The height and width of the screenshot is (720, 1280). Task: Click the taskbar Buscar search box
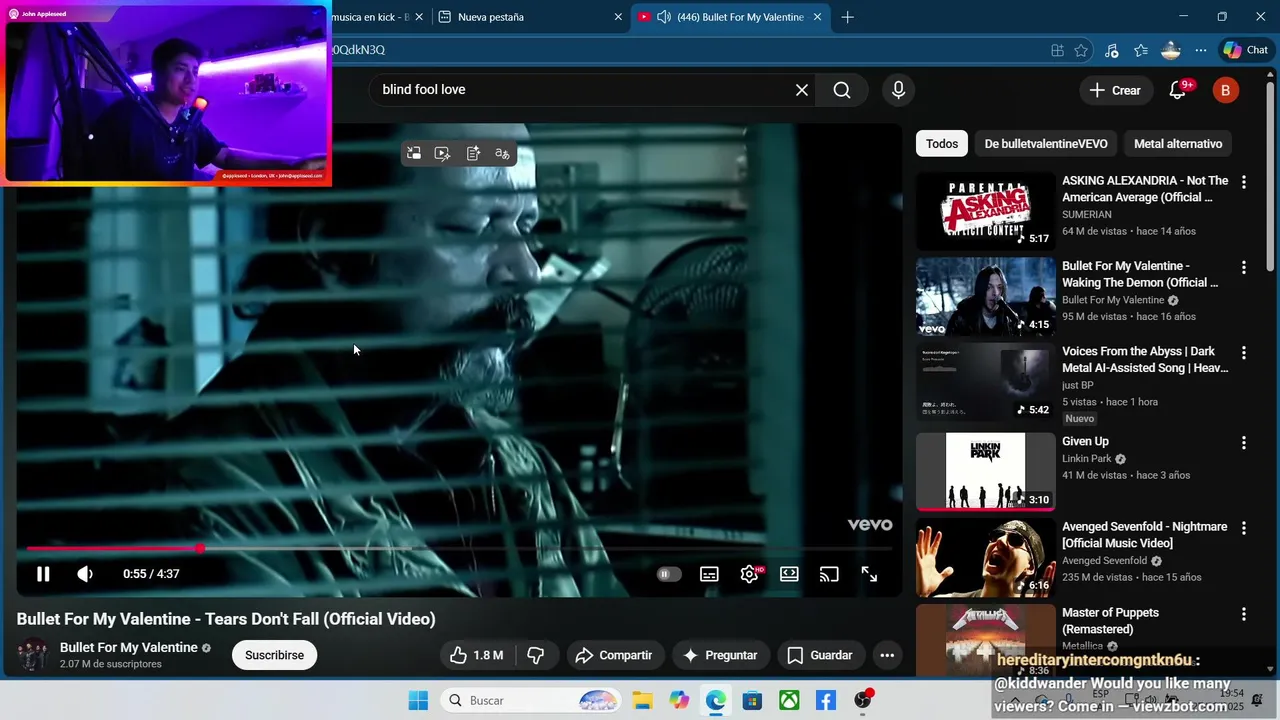point(531,700)
